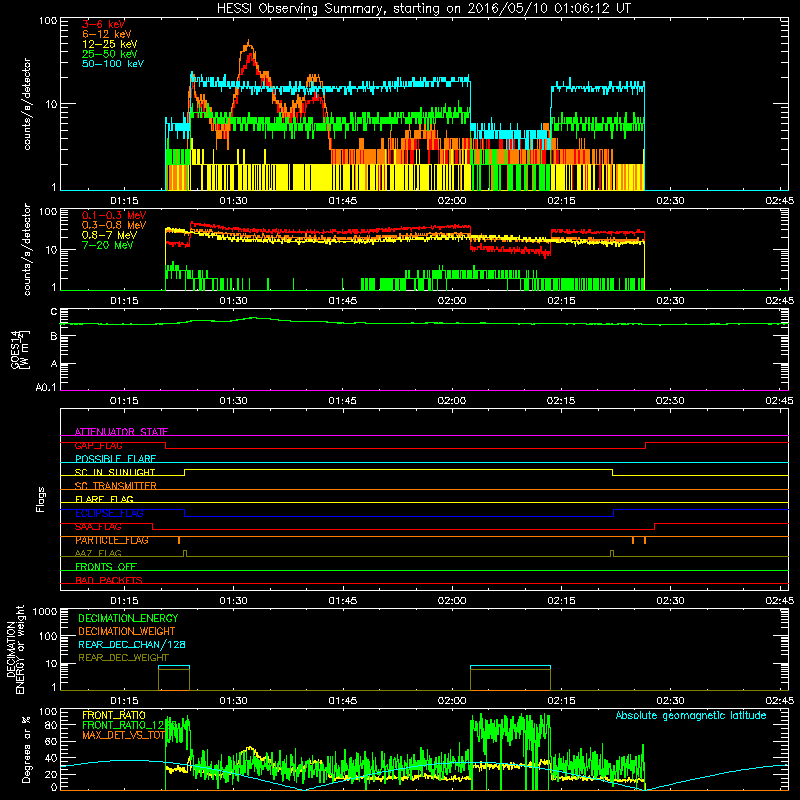The image size is (800, 800).
Task: Click the 0.8-7 MeV legend entry
Action: pos(109,235)
